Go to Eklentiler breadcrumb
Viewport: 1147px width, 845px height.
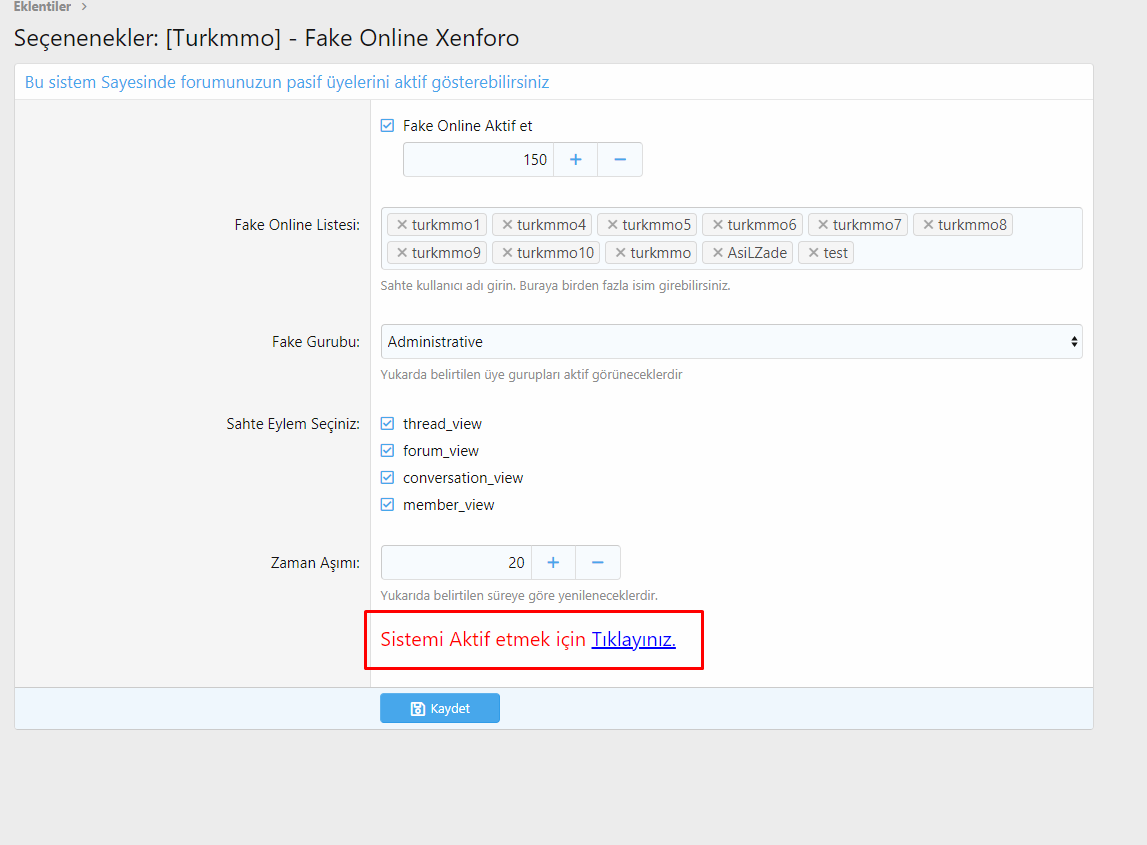click(x=42, y=7)
